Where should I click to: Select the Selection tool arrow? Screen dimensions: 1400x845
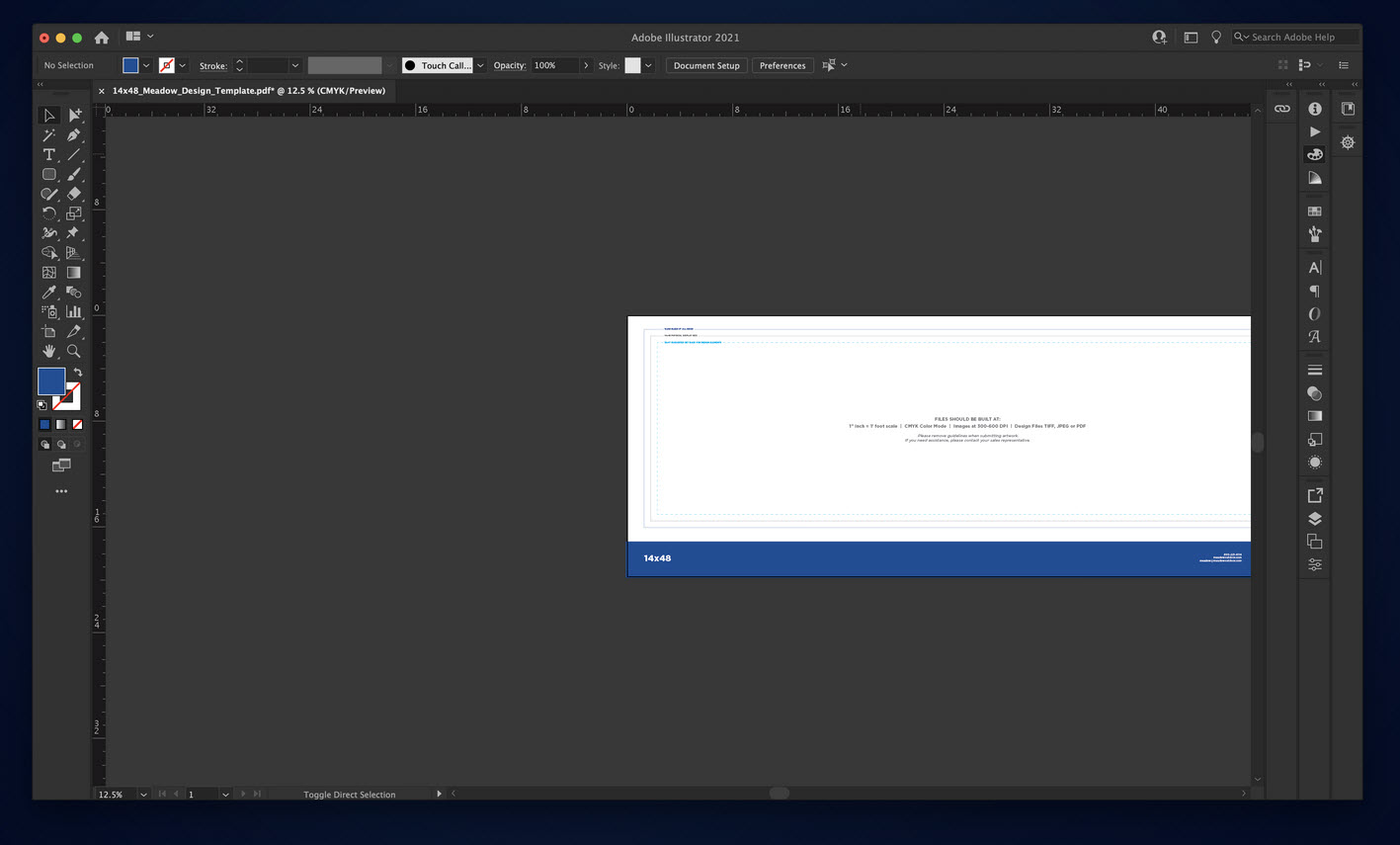tap(48, 116)
